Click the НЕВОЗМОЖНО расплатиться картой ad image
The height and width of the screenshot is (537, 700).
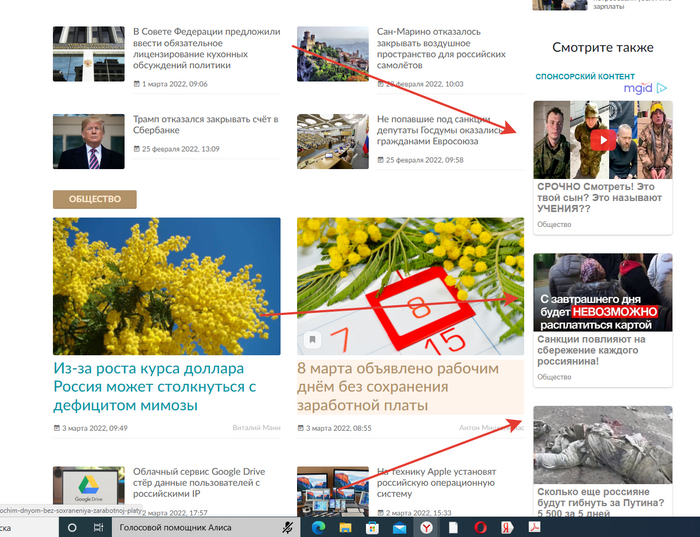point(603,292)
